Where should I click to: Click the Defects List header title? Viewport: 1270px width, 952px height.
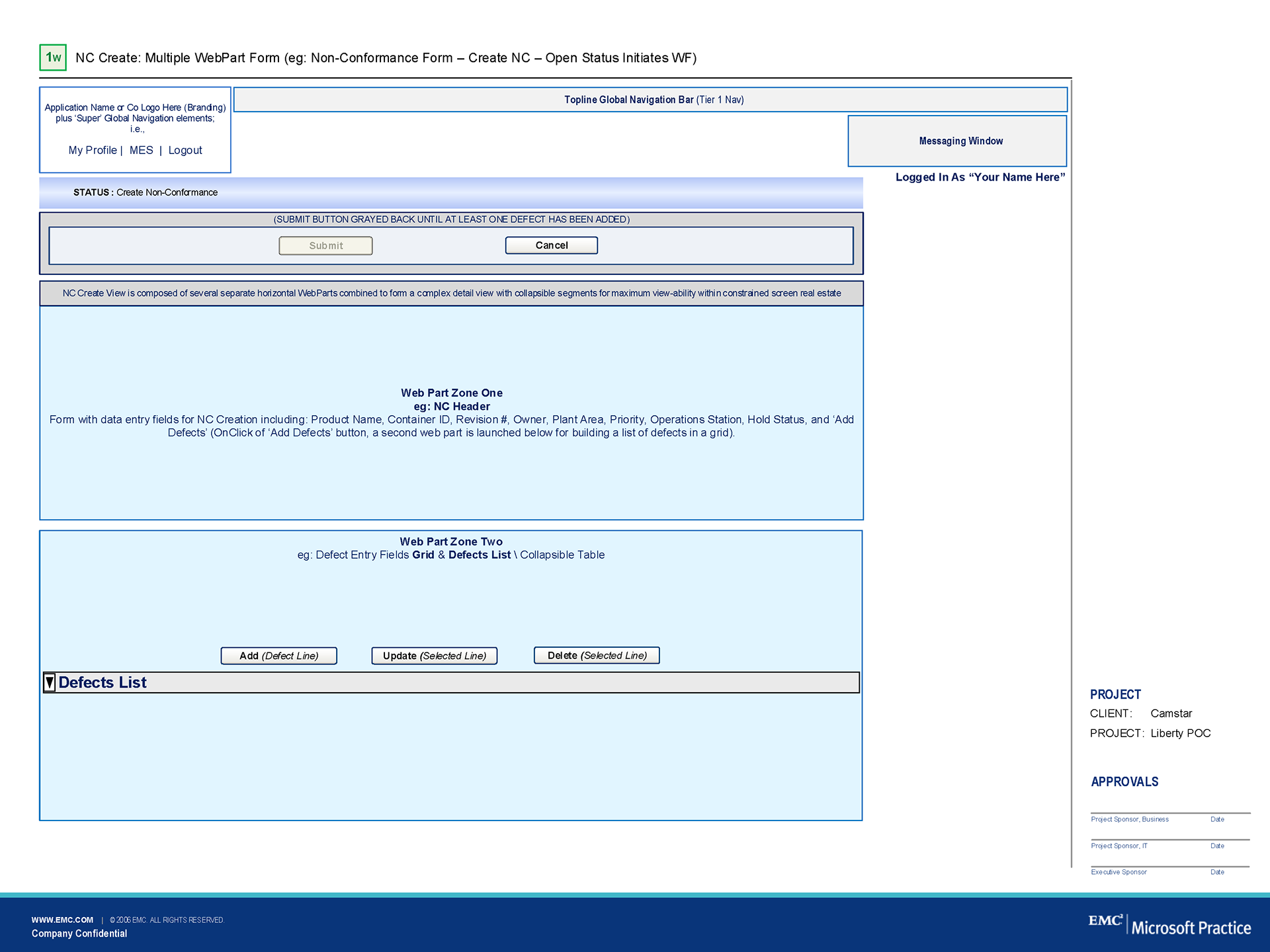103,682
